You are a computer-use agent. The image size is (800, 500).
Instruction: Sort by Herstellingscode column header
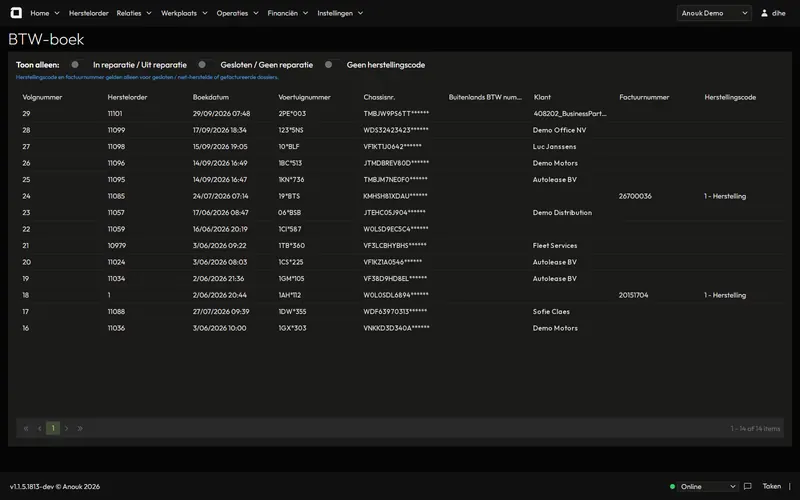pyautogui.click(x=730, y=97)
